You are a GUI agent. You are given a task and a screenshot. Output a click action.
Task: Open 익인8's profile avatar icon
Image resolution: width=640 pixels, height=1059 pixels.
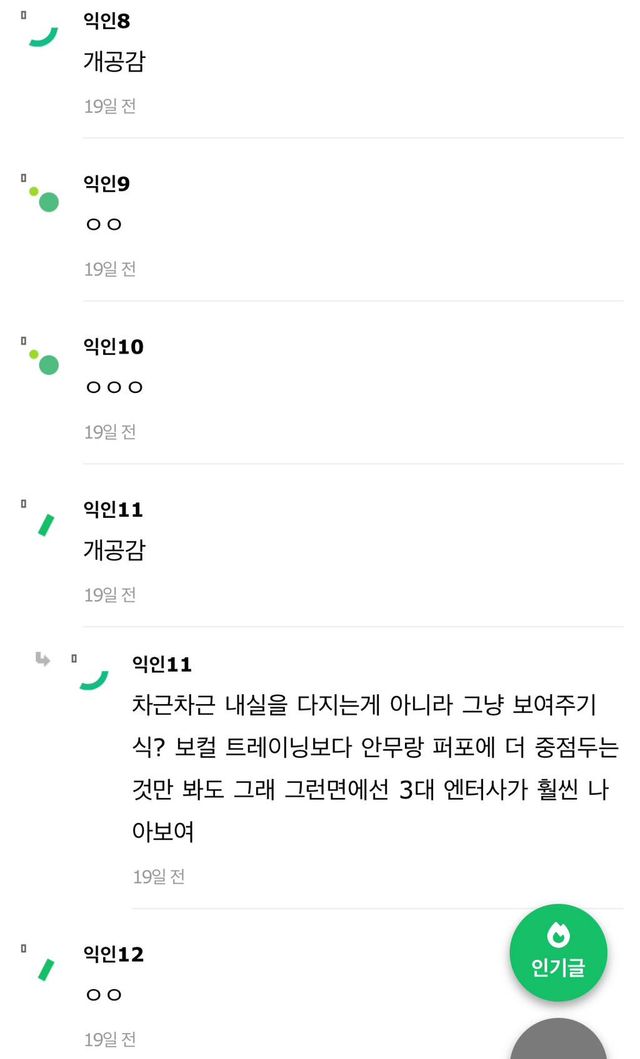pos(43,36)
